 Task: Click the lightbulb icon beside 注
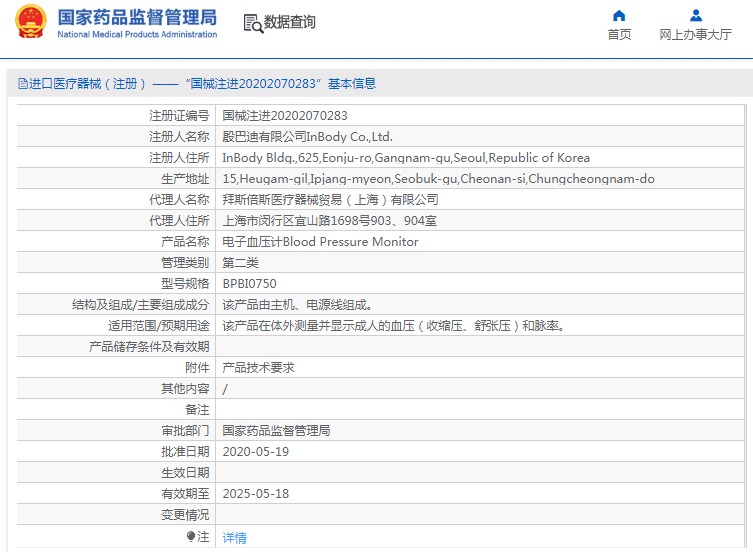(x=191, y=536)
